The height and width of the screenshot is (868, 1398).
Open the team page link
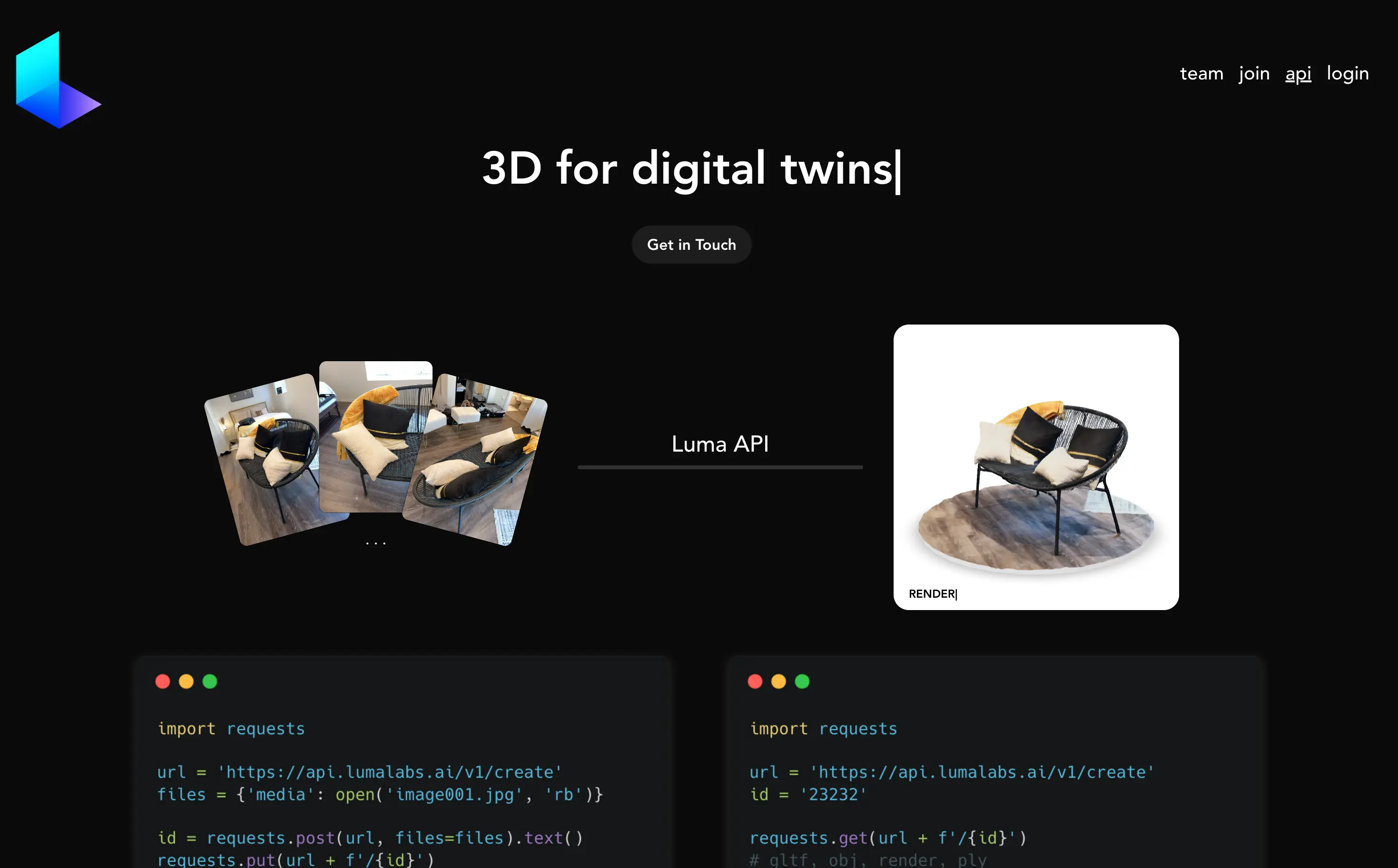[x=1201, y=73]
